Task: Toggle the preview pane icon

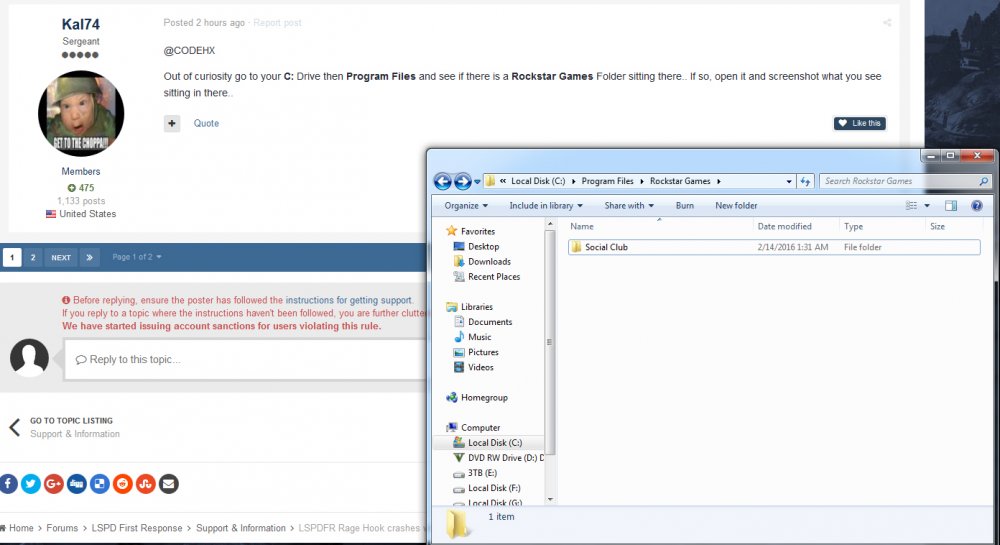Action: click(x=951, y=205)
